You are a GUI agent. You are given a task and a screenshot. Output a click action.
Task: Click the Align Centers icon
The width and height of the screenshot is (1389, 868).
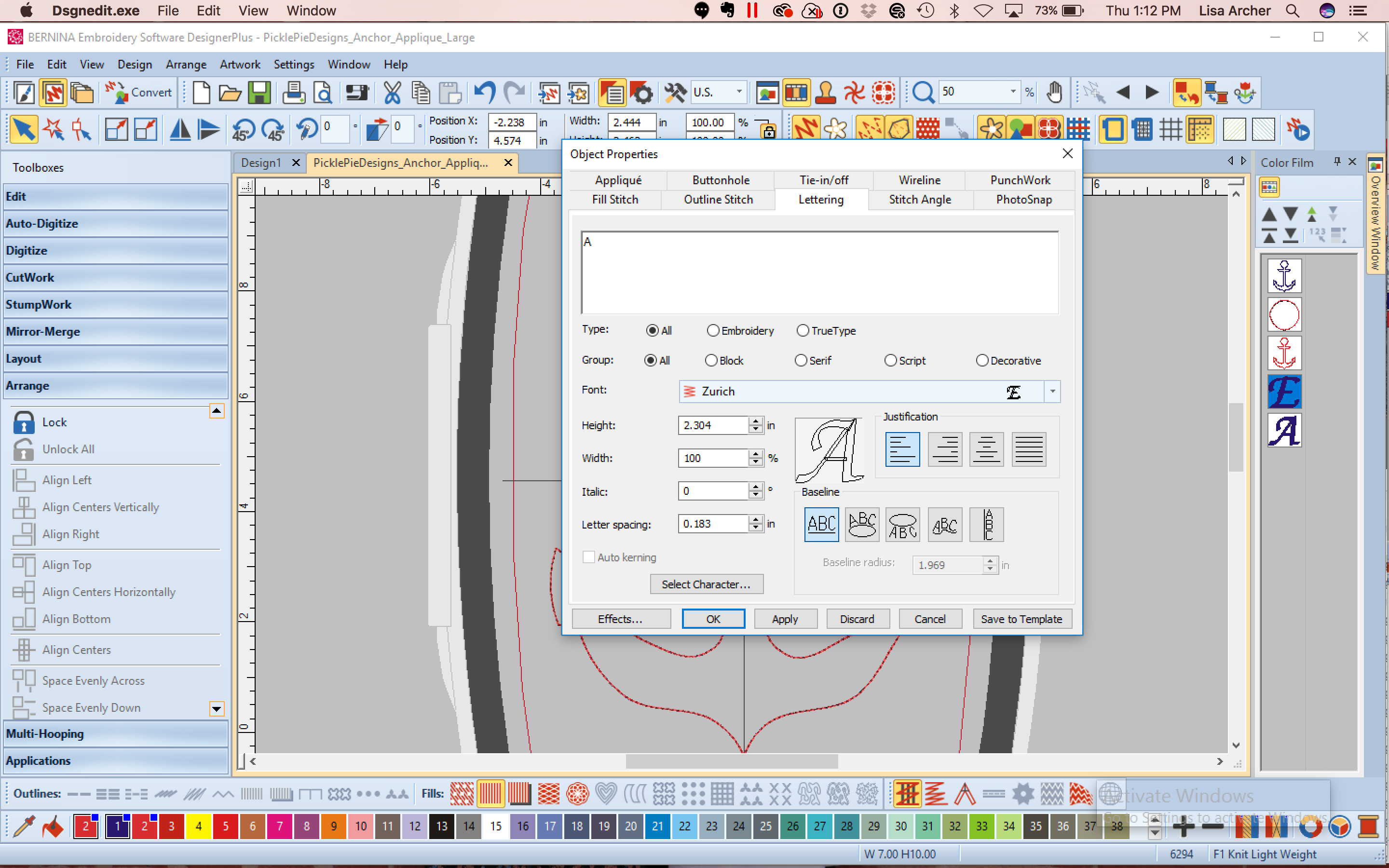[x=24, y=650]
